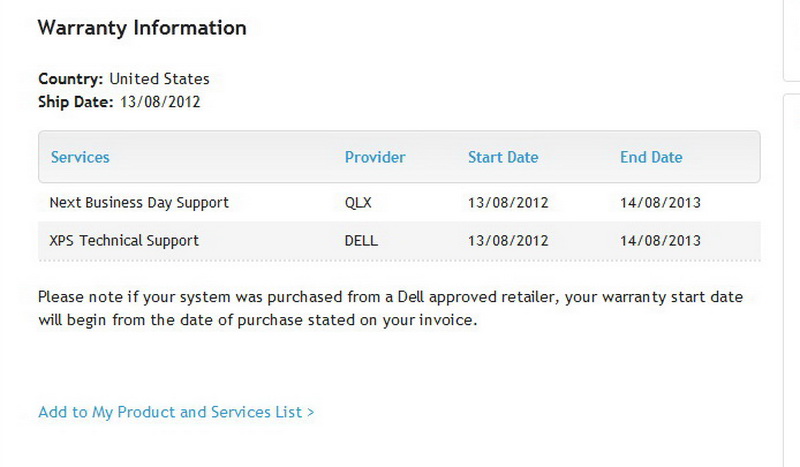Viewport: 800px width, 467px height.
Task: Click the Services column header
Action: click(x=80, y=157)
